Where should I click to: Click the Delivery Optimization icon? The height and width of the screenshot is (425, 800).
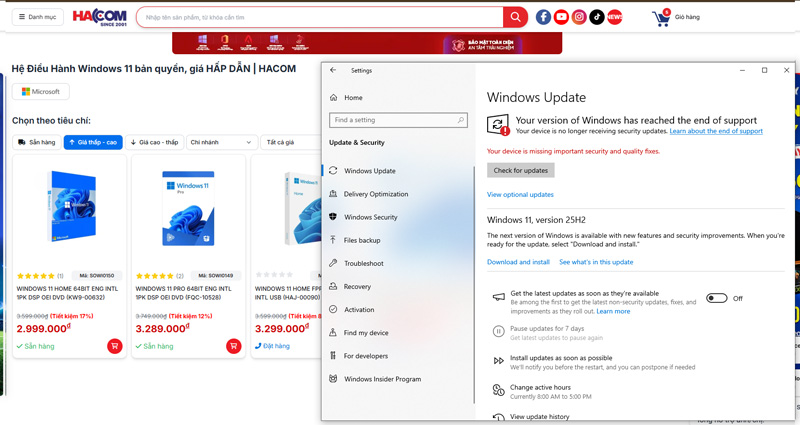[333, 194]
